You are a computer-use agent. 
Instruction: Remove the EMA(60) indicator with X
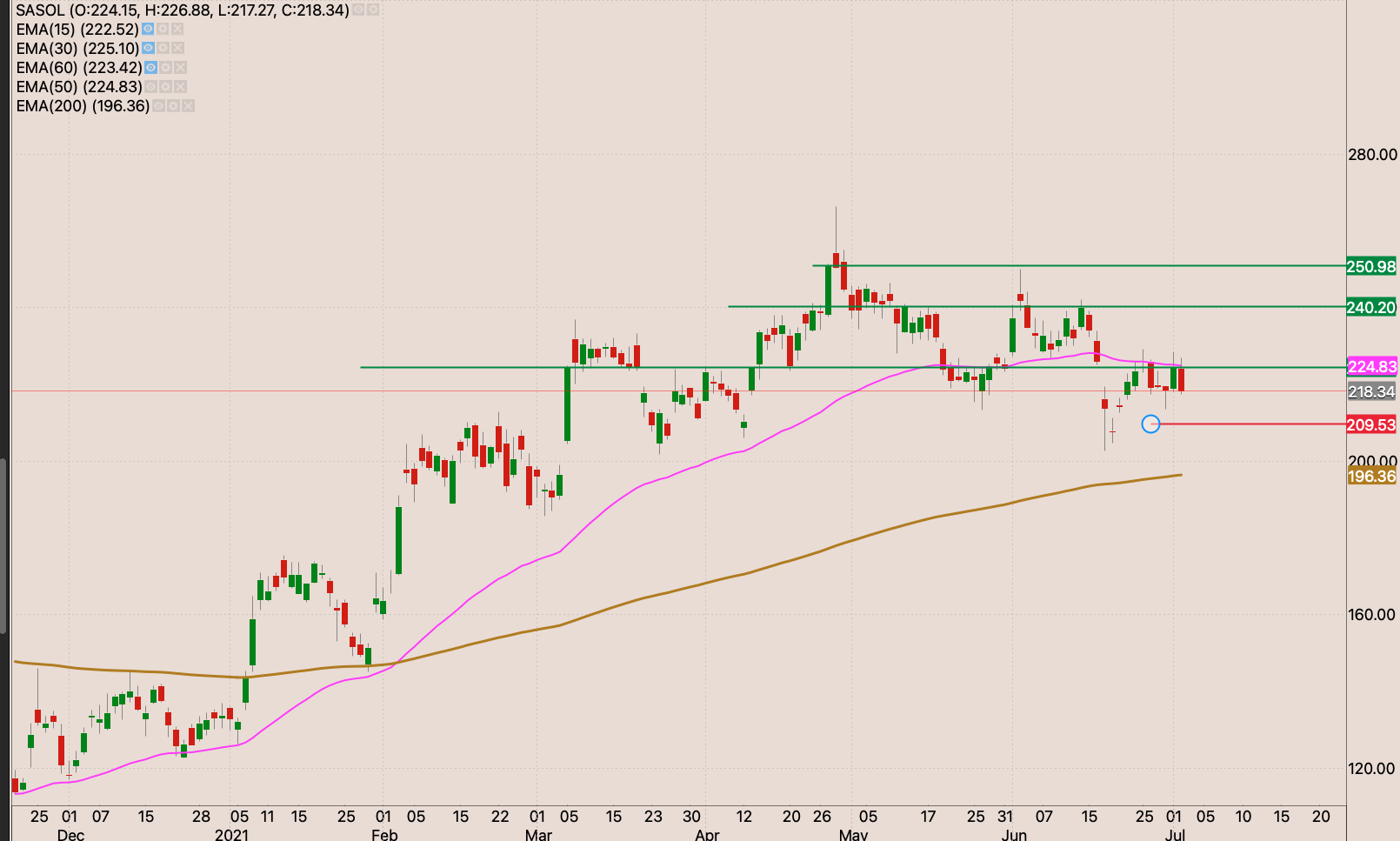pyautogui.click(x=180, y=67)
